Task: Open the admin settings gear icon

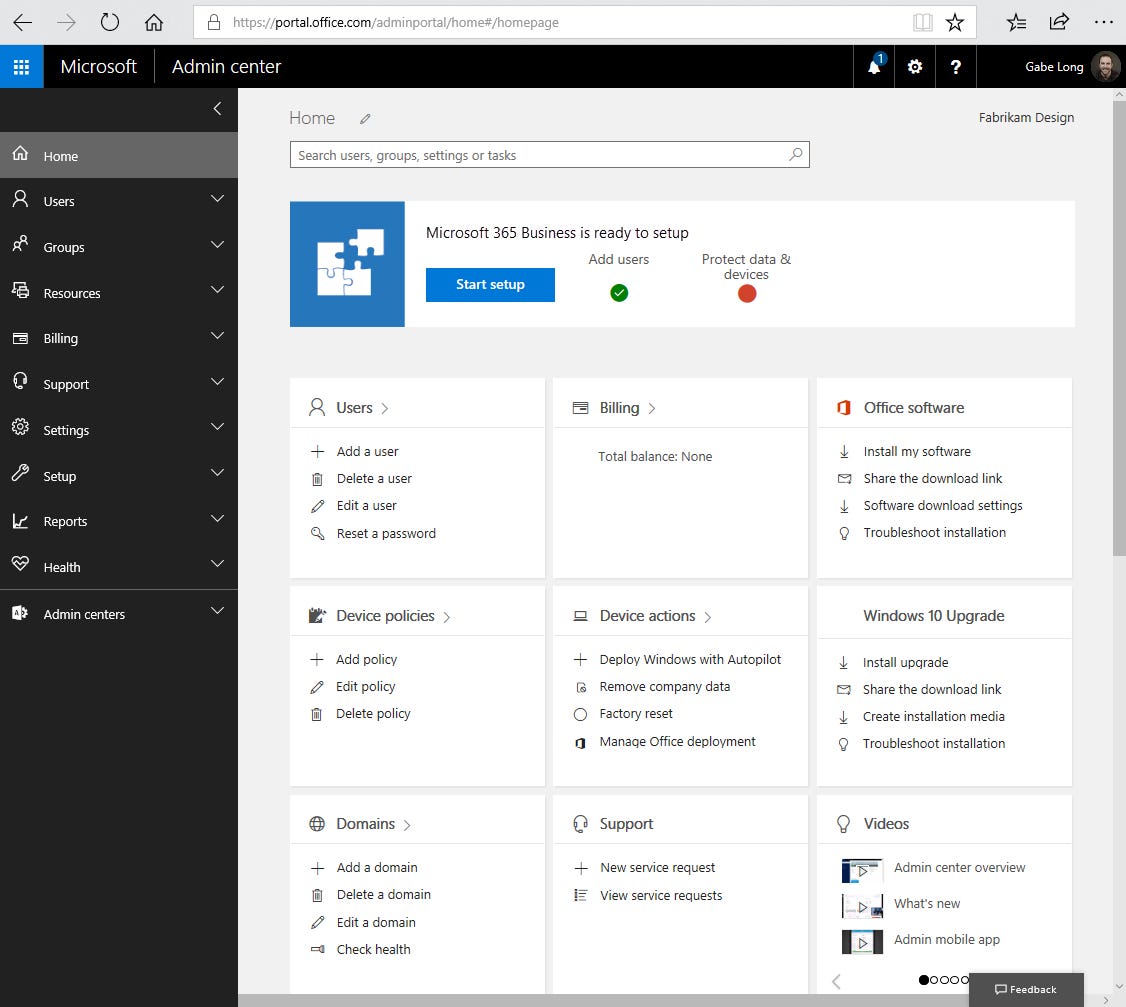Action: tap(914, 66)
